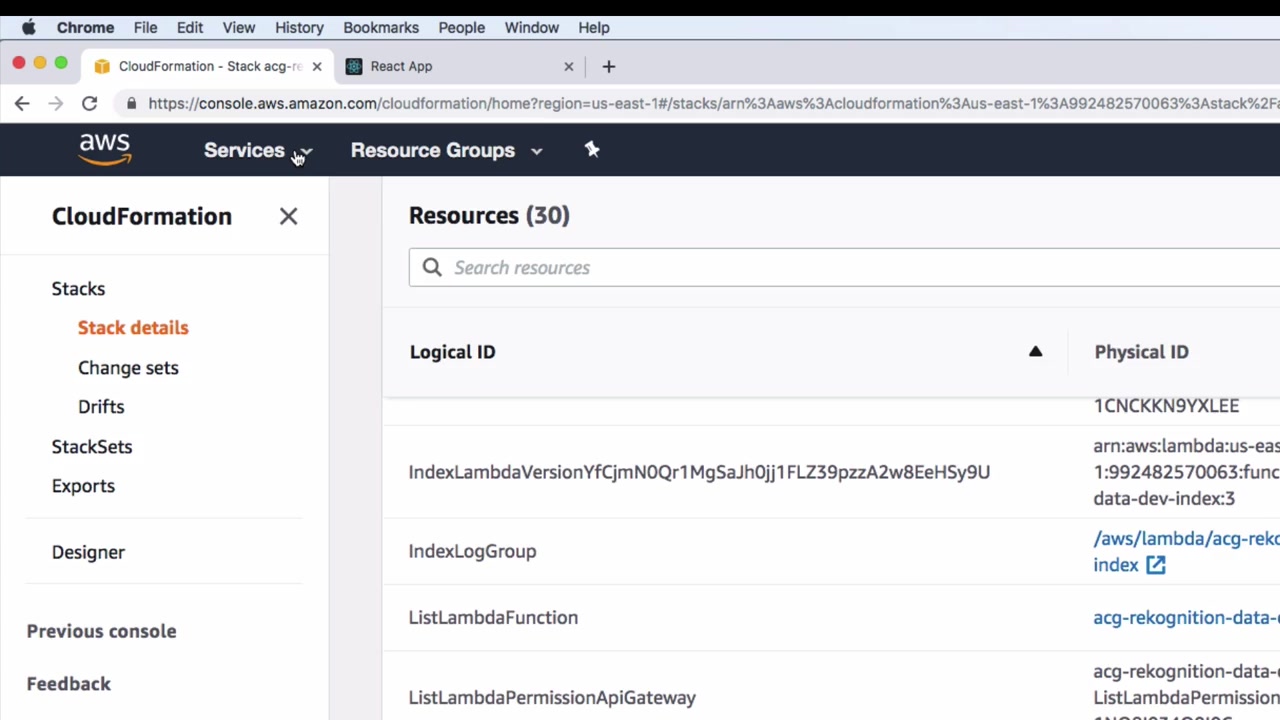Open the People menu

click(x=462, y=28)
